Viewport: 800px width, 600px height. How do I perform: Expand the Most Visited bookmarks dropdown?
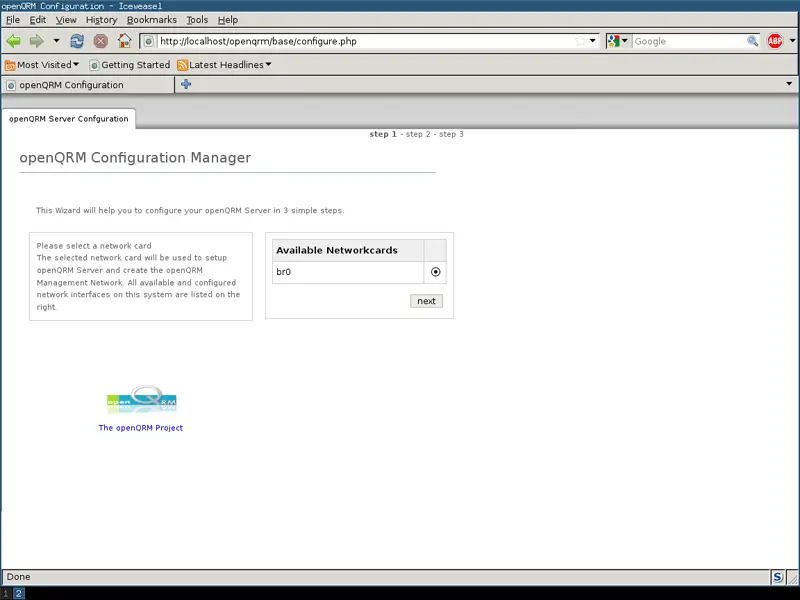click(x=76, y=64)
